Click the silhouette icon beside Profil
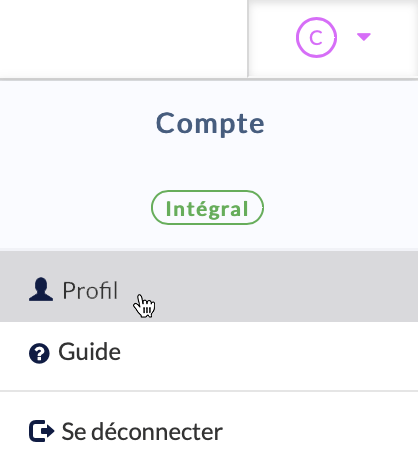This screenshot has width=418, height=474. [41, 289]
